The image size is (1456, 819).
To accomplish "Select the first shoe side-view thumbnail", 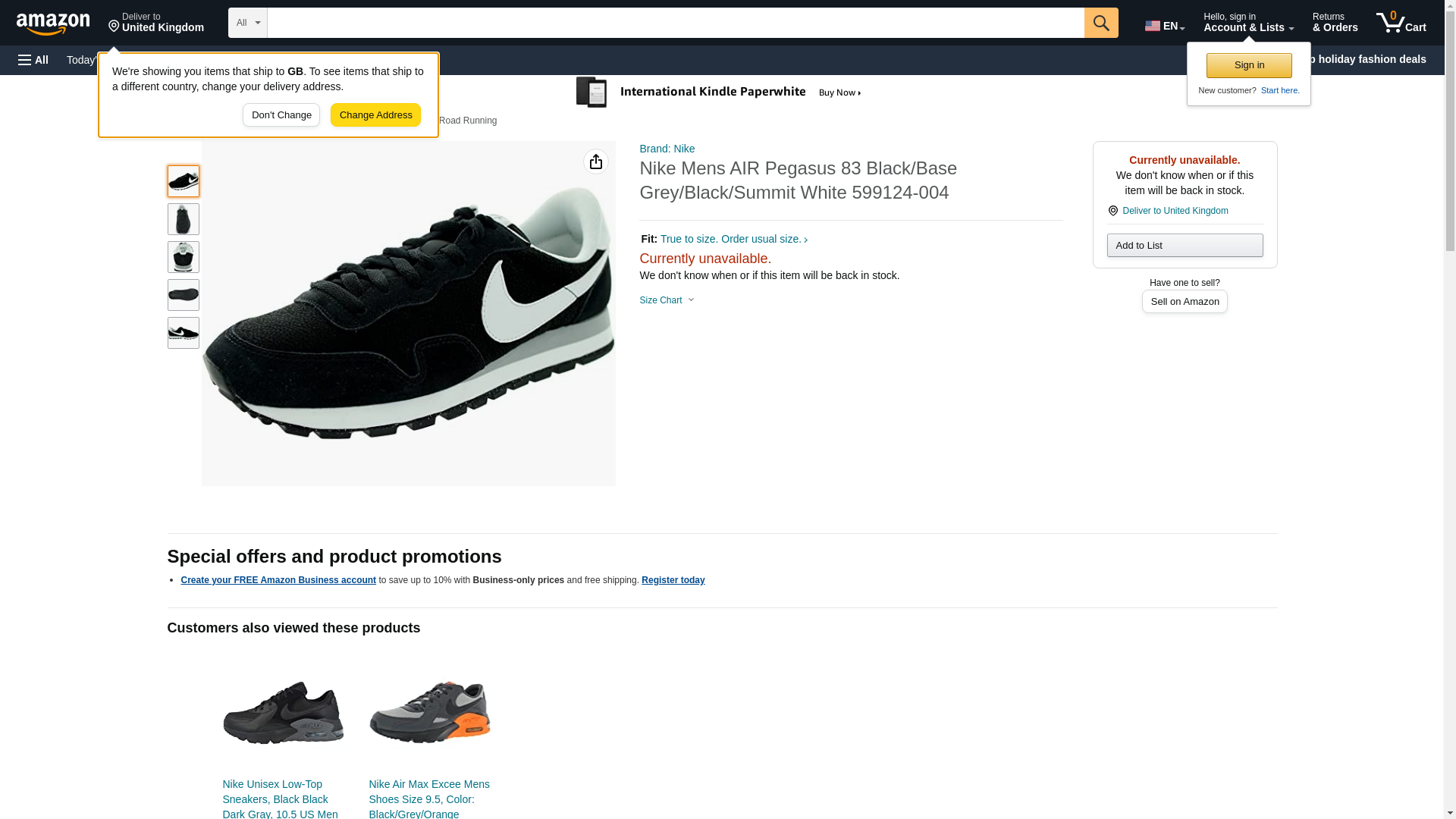I will click(x=183, y=181).
